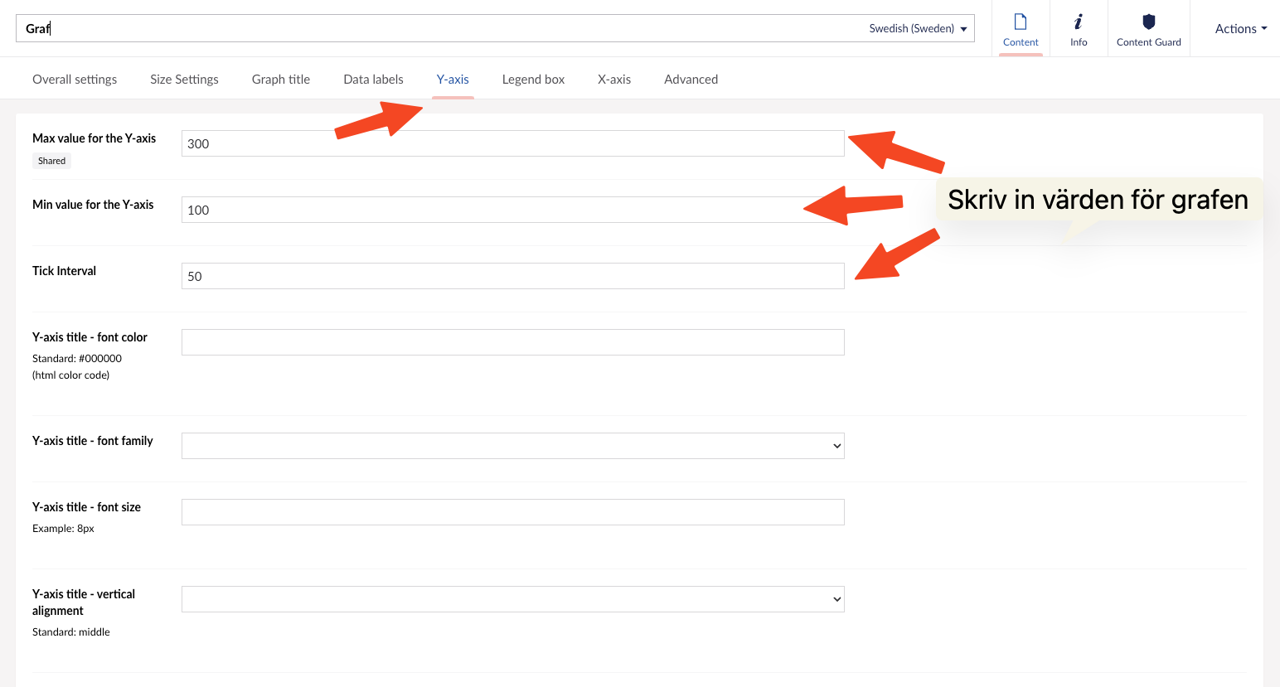
Task: Open the Content document icon
Action: coord(1020,29)
